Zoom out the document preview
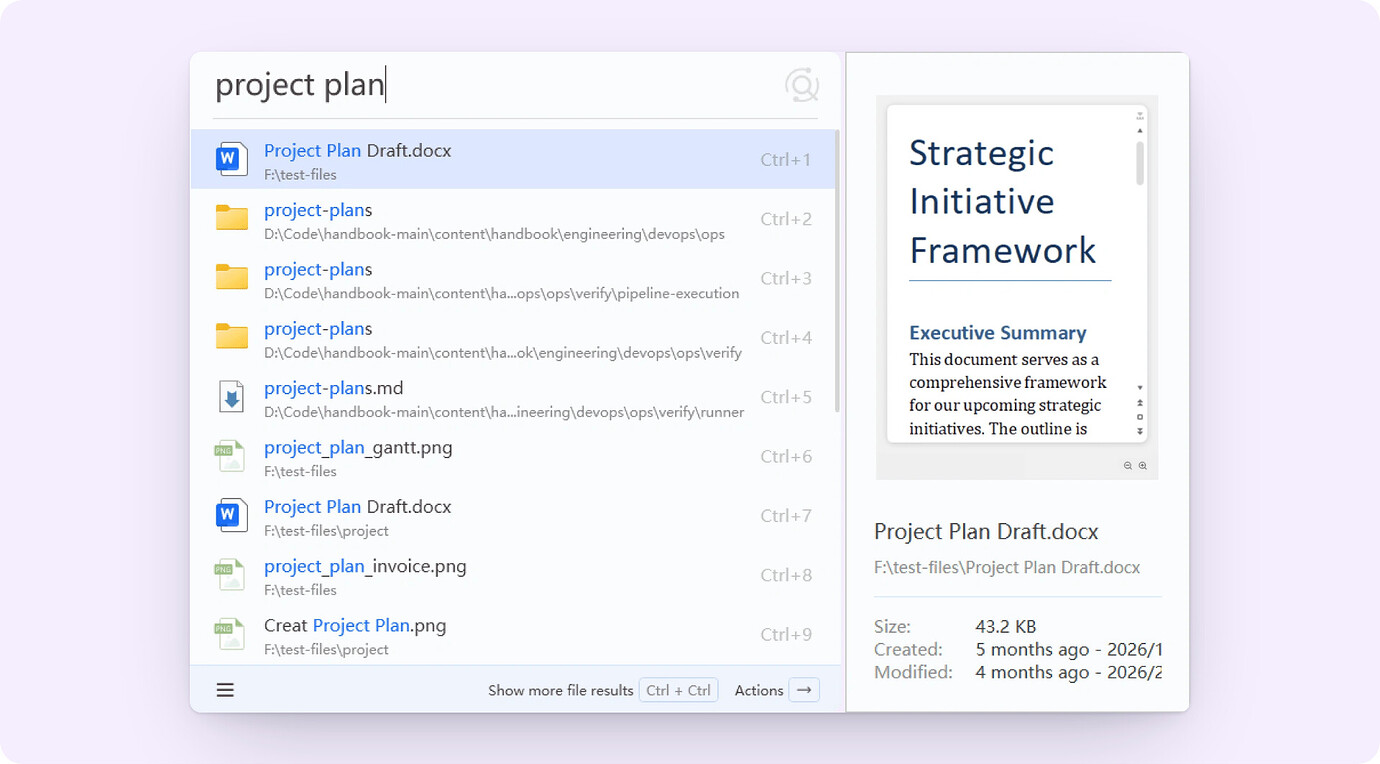 [x=1128, y=466]
